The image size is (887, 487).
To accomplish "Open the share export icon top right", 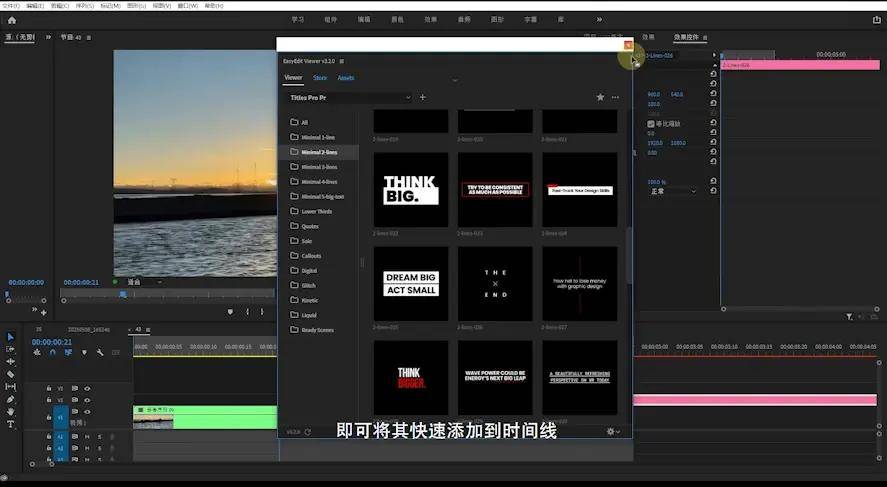I will click(877, 20).
